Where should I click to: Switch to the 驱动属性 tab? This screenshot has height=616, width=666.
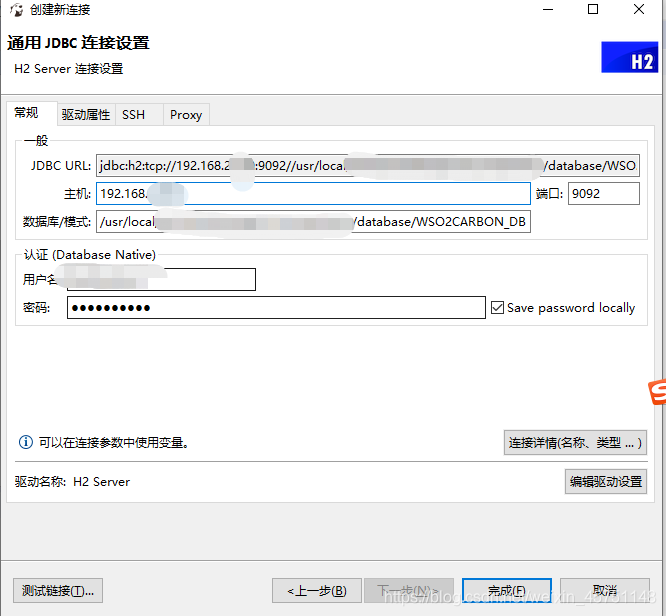pyautogui.click(x=86, y=115)
